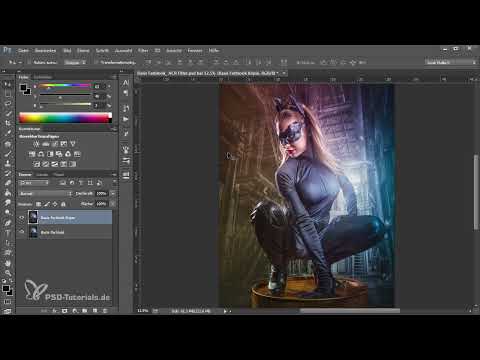480x360 pixels.
Task: Delete layer with trash icon
Action: click(105, 311)
